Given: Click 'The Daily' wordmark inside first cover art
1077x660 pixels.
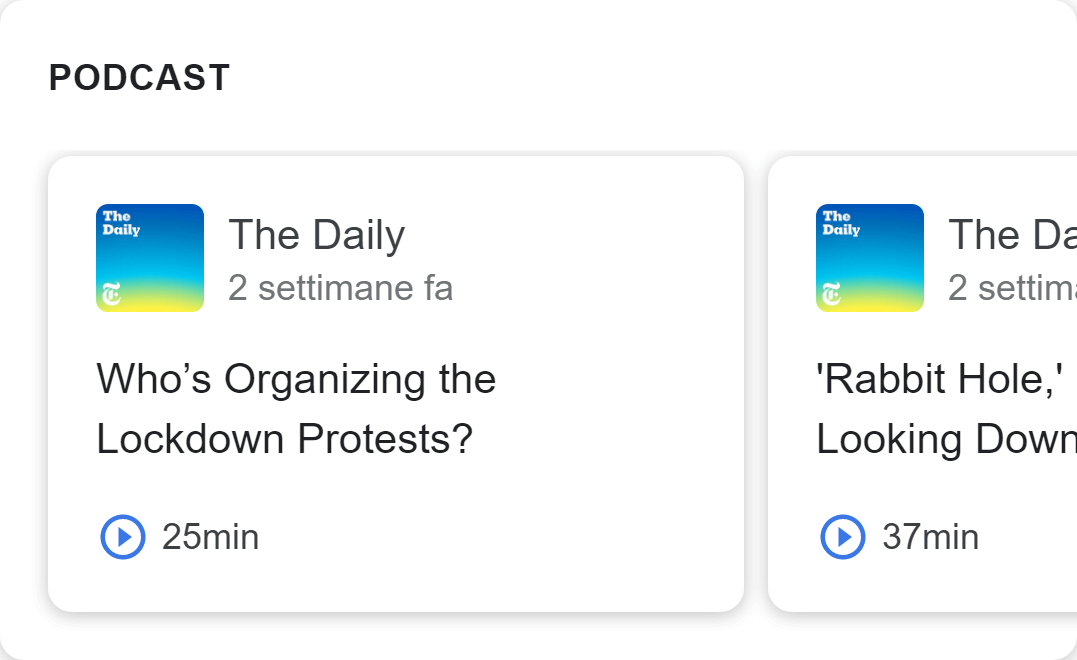Looking at the screenshot, I should (122, 223).
